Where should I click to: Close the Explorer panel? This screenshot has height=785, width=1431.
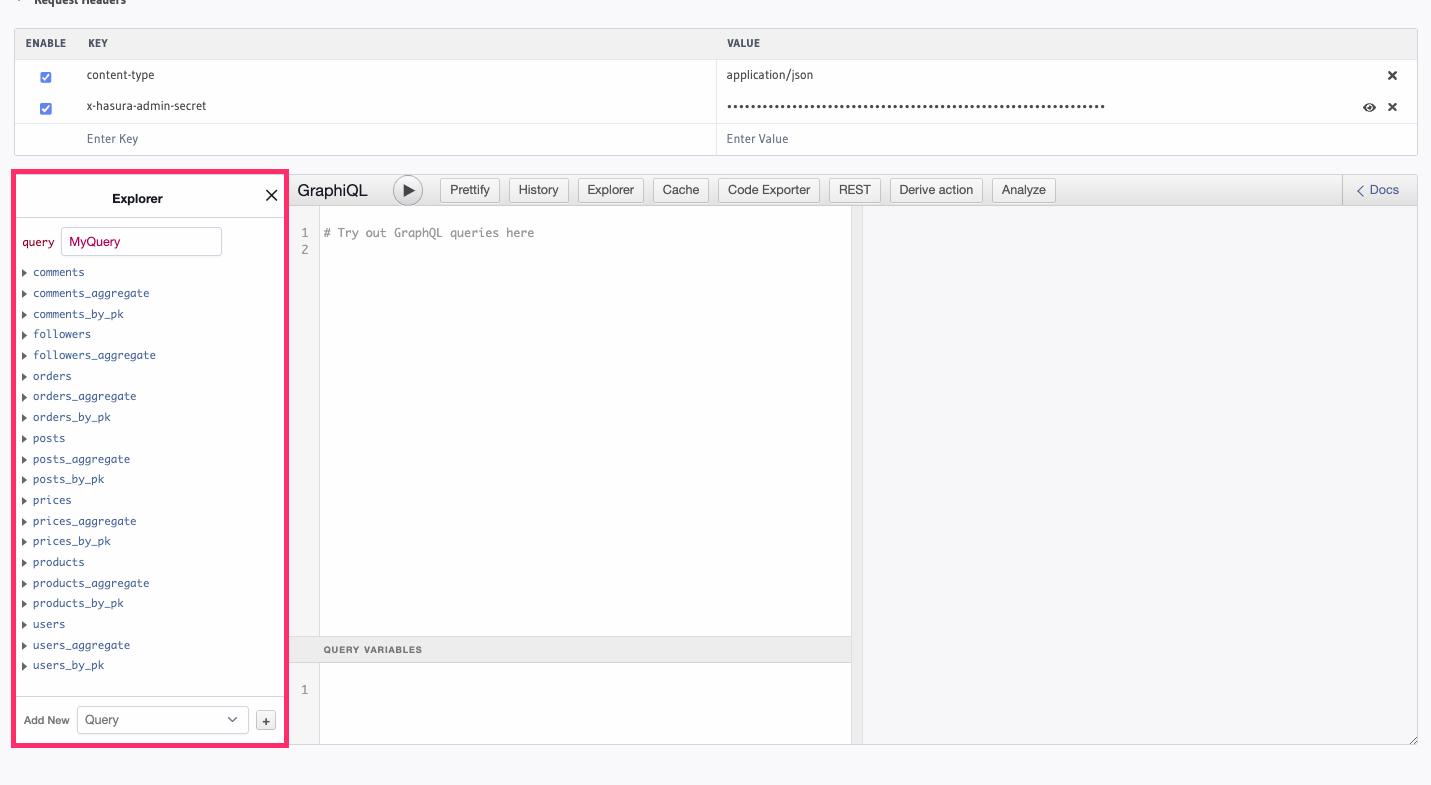coord(271,195)
